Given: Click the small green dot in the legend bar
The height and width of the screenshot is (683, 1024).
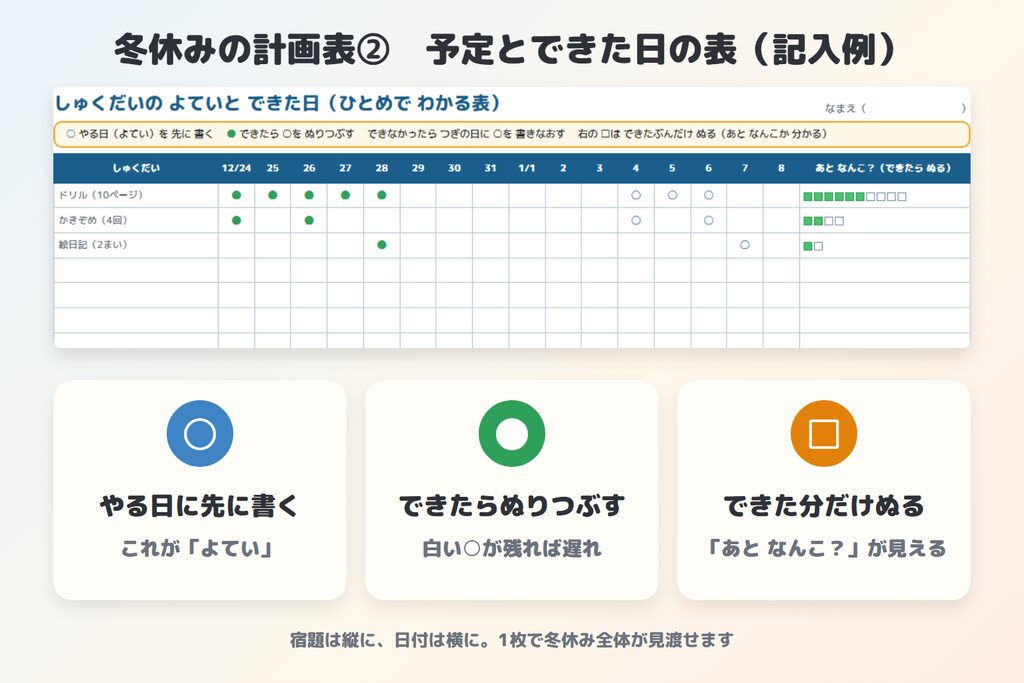Looking at the screenshot, I should click(231, 134).
